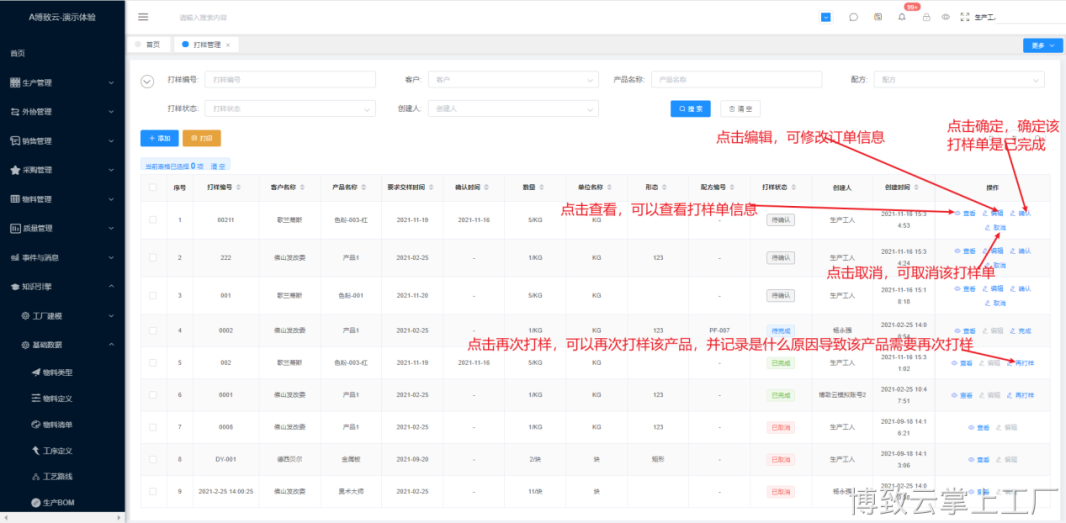Expand the 质量管理 sidebar menu
The height and width of the screenshot is (523, 1066).
63,229
